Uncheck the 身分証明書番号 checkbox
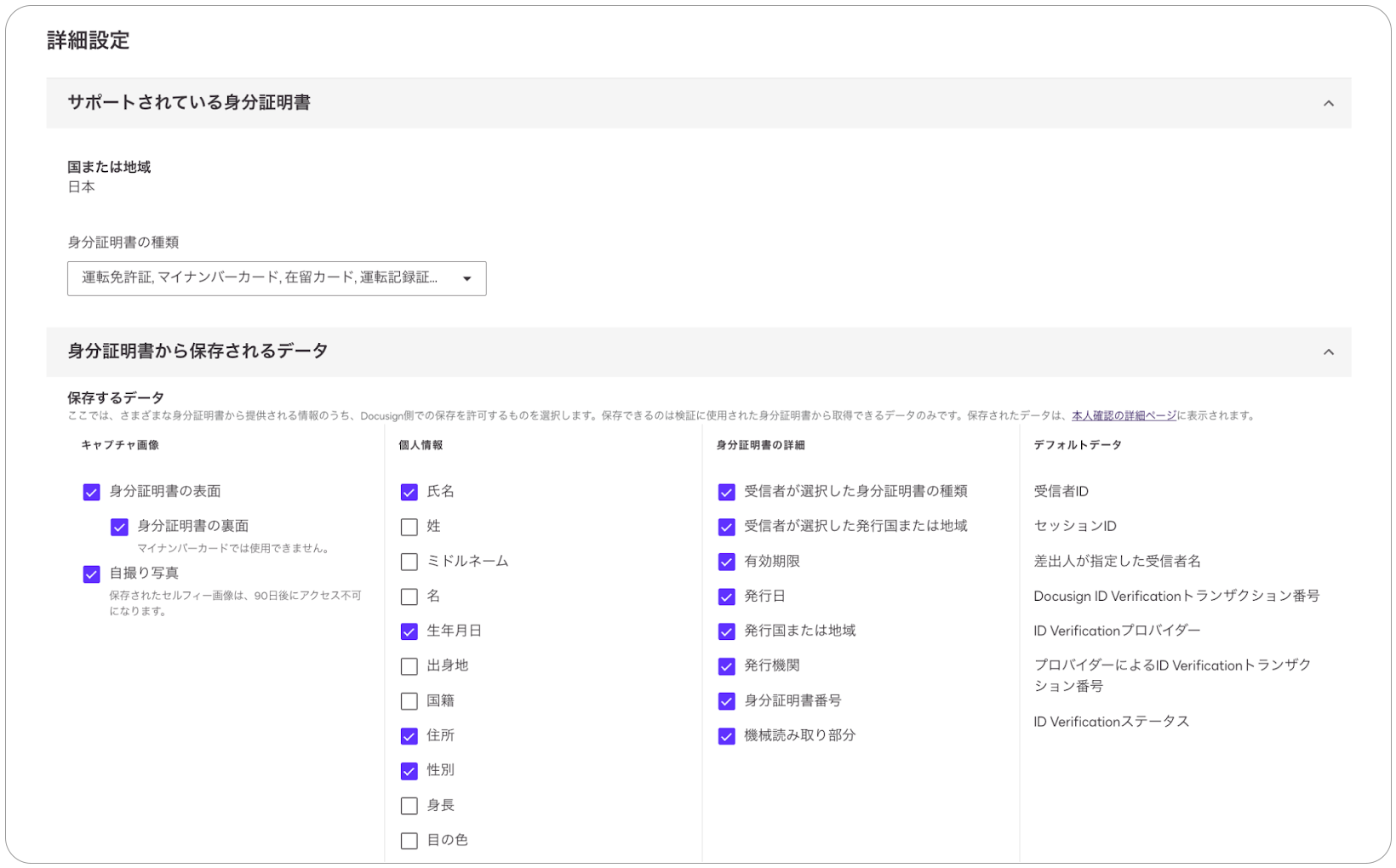The width and height of the screenshot is (1396, 868). click(x=727, y=701)
